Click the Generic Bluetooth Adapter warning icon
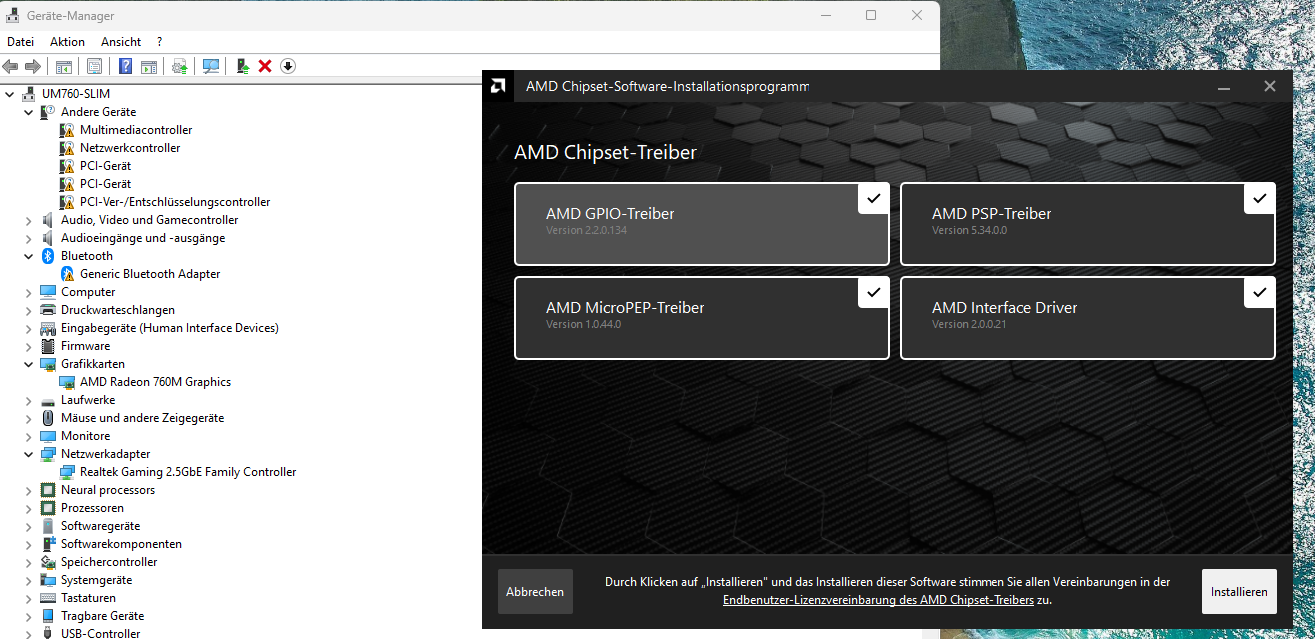 pos(67,274)
